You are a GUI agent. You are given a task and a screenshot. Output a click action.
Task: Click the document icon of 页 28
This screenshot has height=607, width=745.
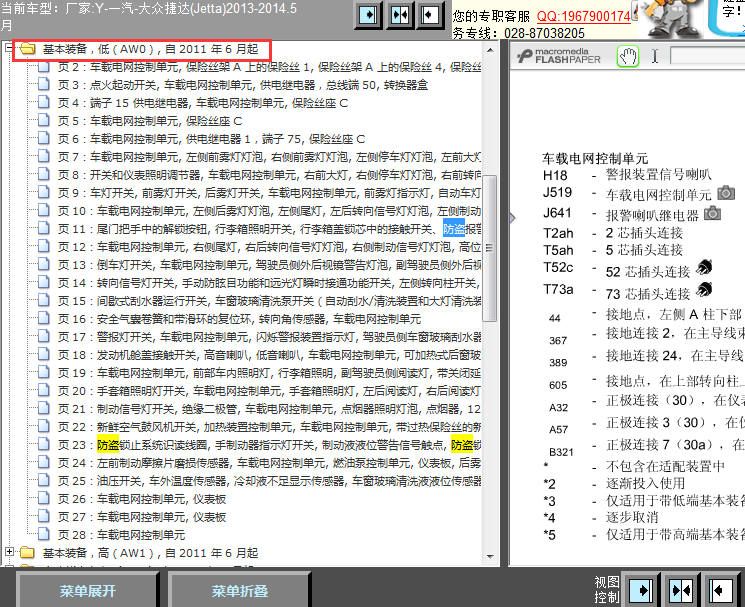pyautogui.click(x=44, y=534)
